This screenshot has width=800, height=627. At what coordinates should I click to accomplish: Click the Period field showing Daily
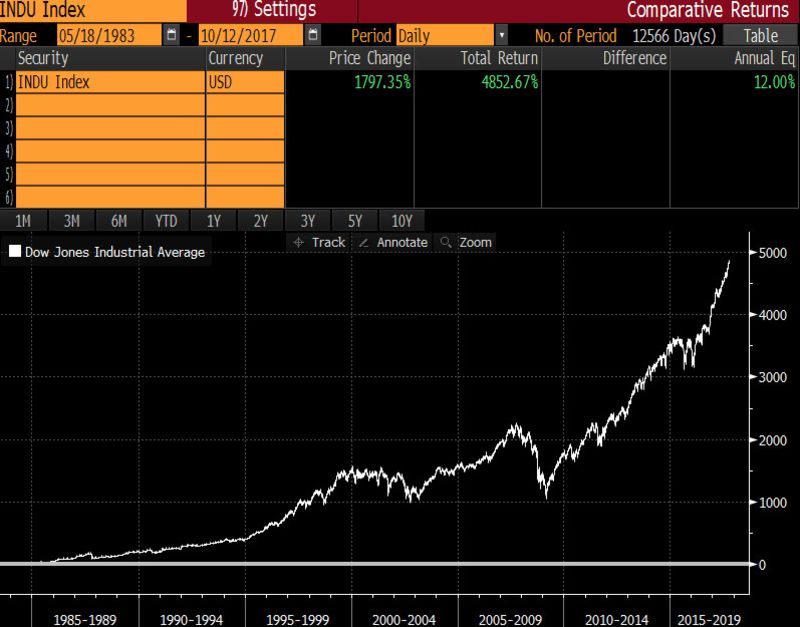(x=445, y=35)
